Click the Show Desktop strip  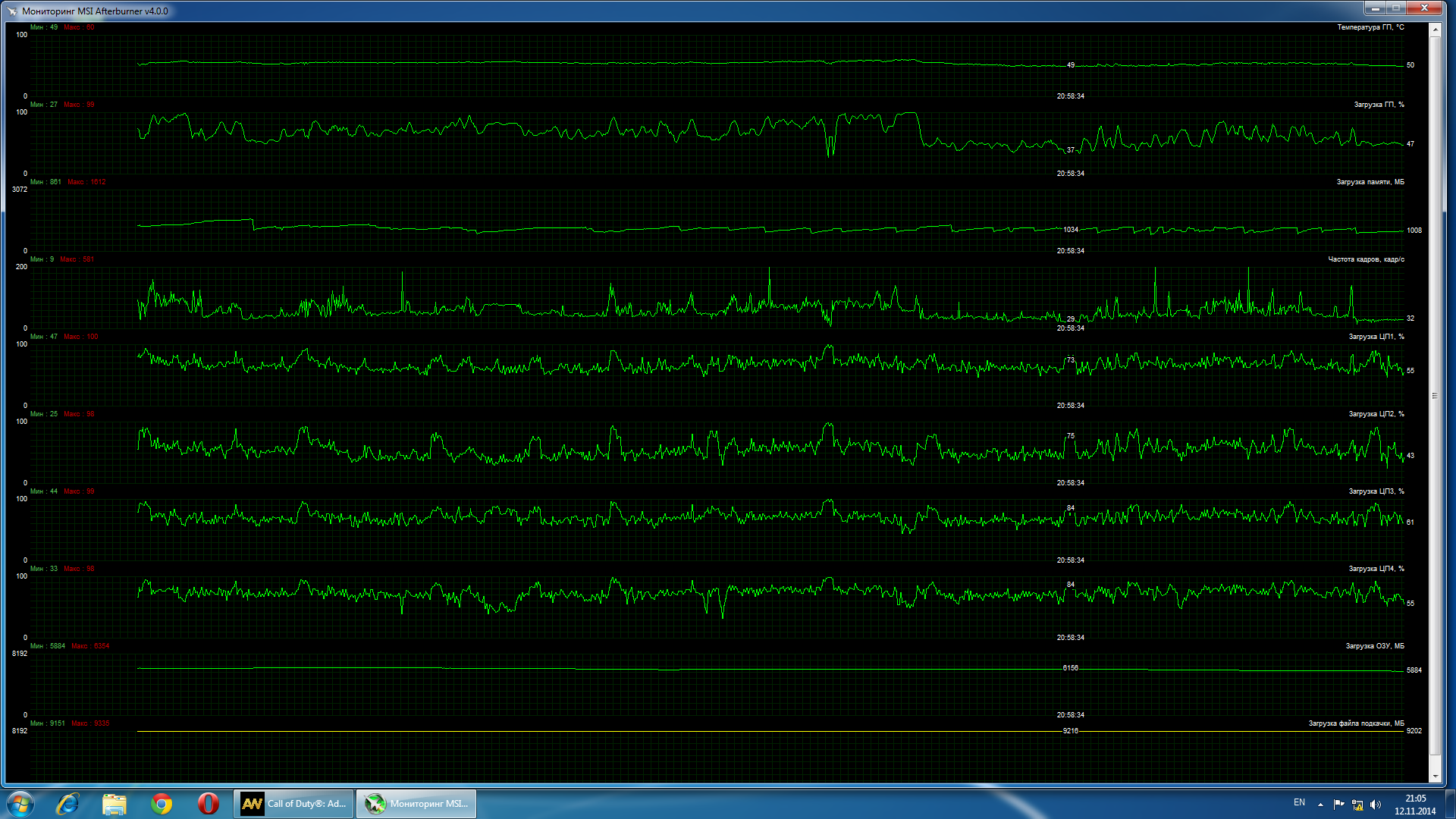coord(1451,804)
